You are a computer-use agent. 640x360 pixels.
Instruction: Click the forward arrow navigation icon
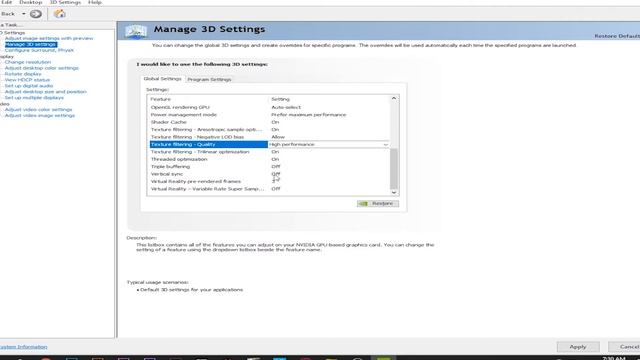36,14
